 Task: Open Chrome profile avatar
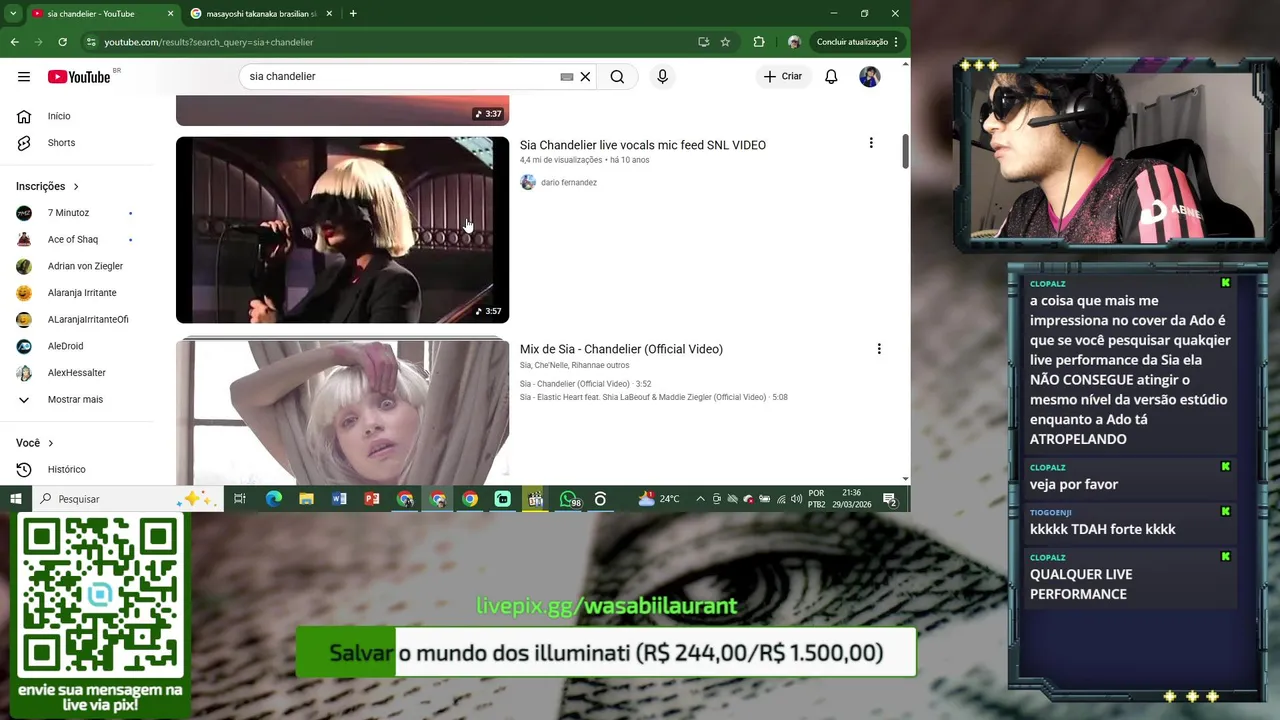point(794,42)
